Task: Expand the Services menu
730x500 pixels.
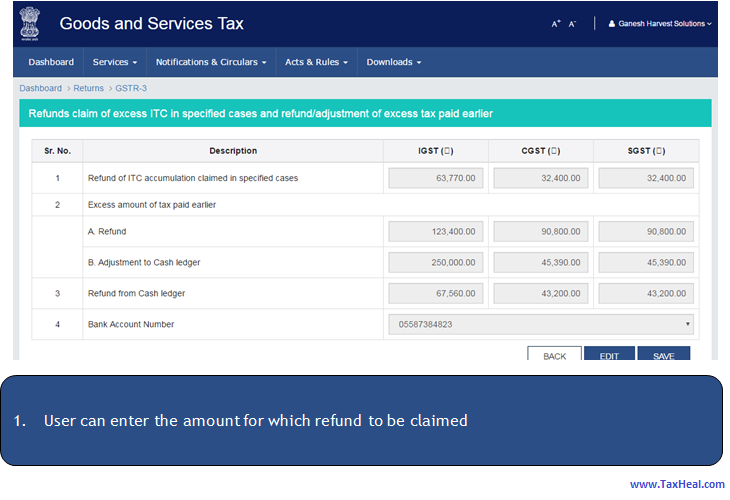Action: [x=115, y=62]
